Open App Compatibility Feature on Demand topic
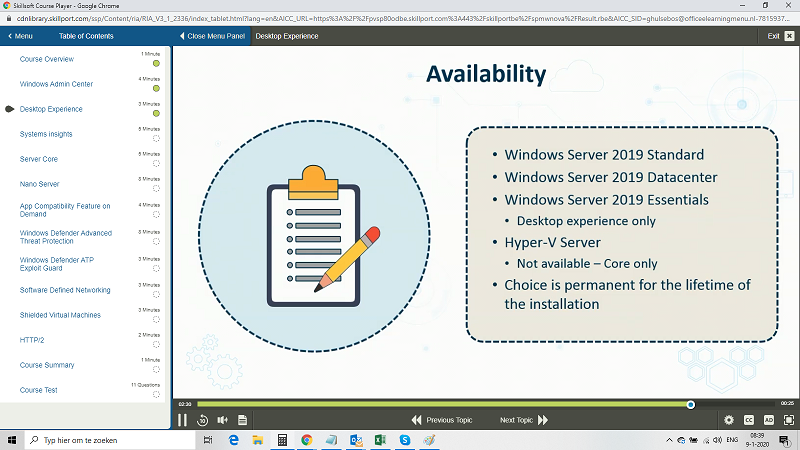The image size is (800, 450). click(65, 210)
